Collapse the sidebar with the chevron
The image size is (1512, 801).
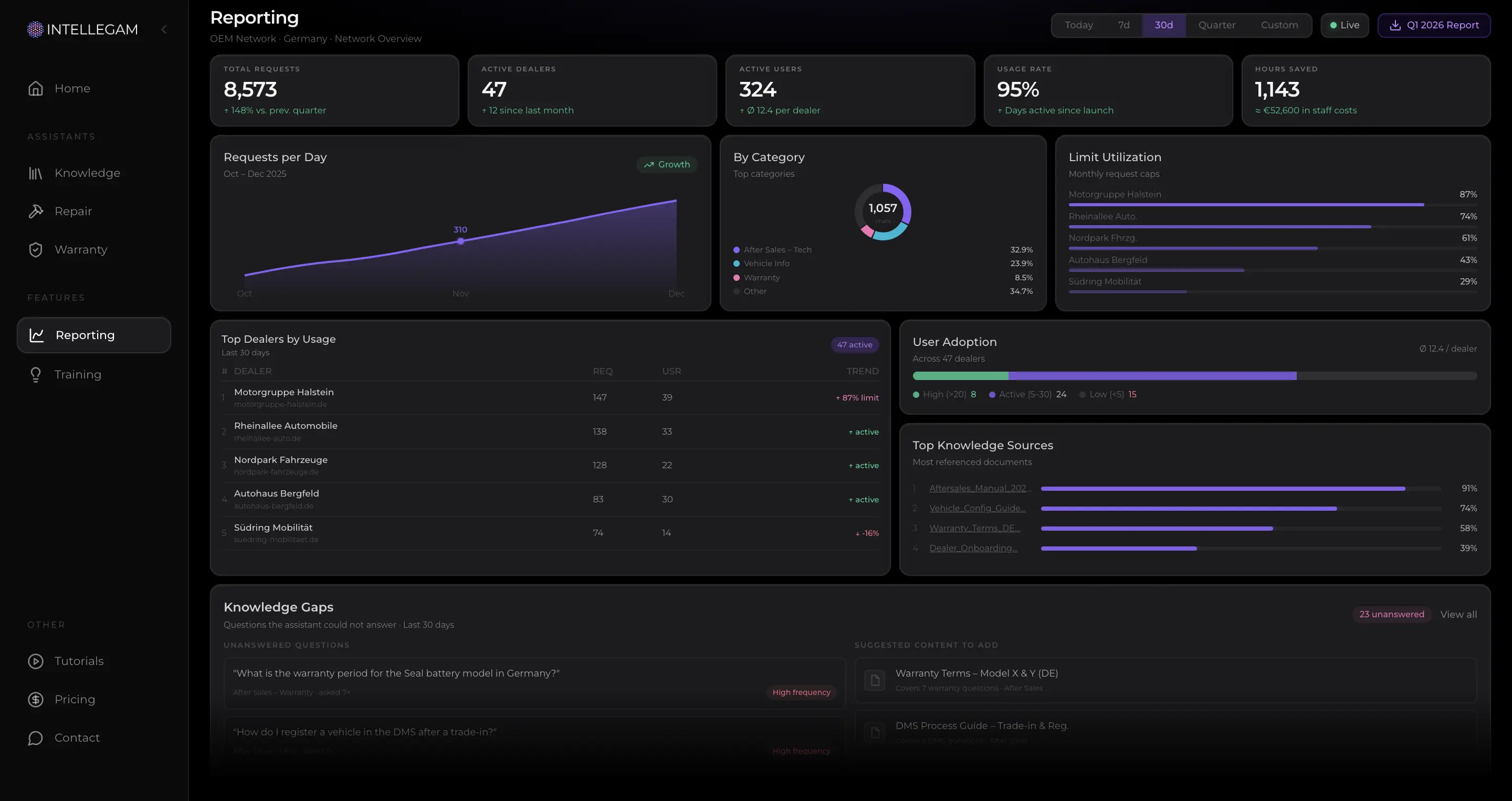tap(164, 29)
